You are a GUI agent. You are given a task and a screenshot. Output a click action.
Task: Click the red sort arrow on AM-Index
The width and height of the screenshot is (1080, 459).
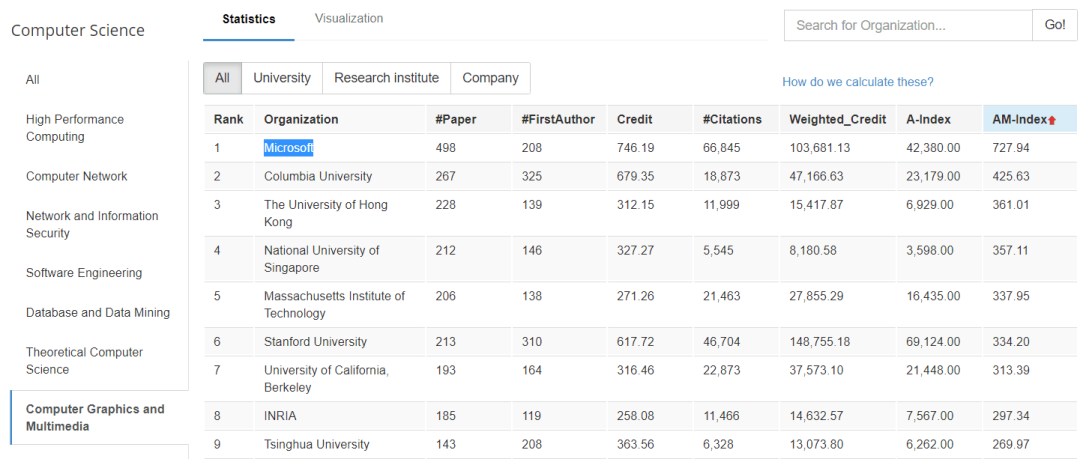tap(1052, 120)
